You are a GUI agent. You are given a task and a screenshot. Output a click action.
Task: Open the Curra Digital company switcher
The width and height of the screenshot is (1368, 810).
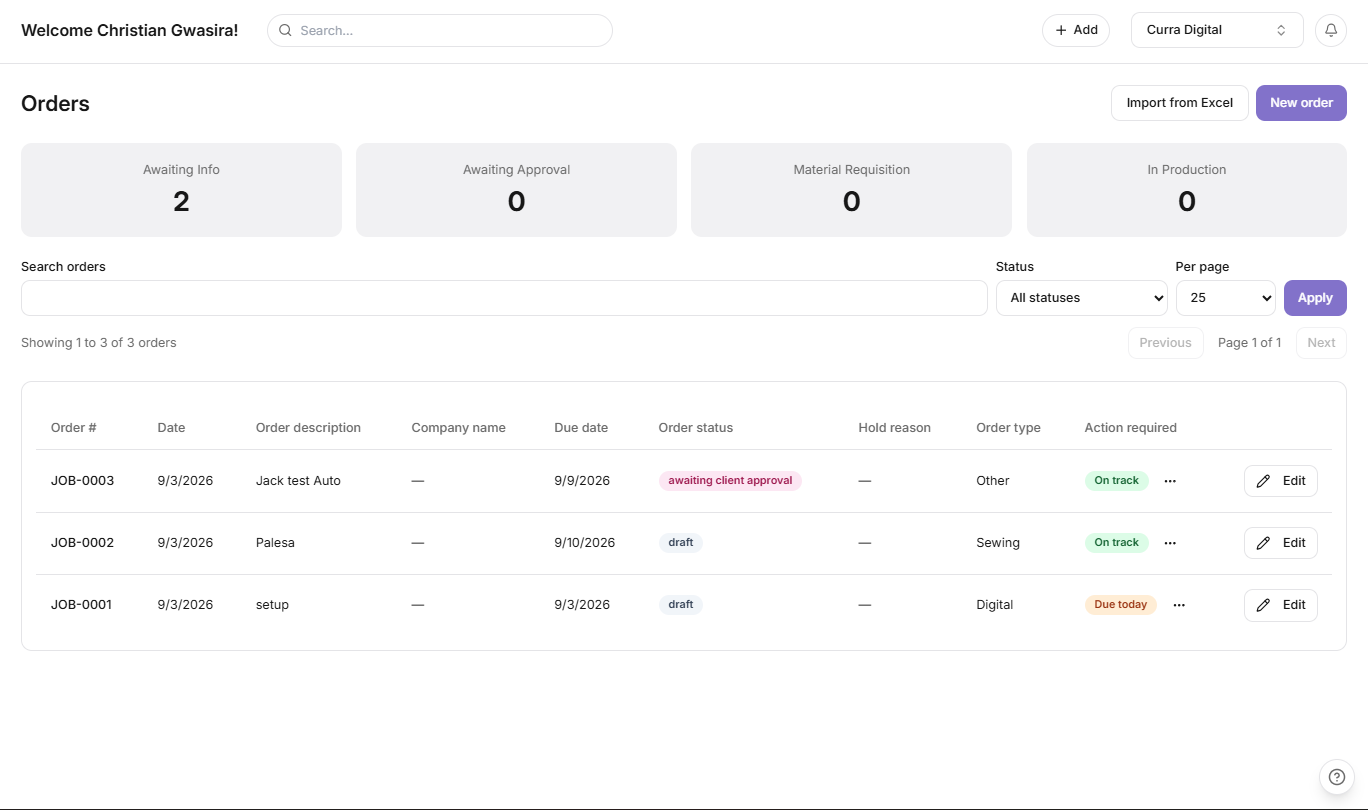pyautogui.click(x=1217, y=30)
